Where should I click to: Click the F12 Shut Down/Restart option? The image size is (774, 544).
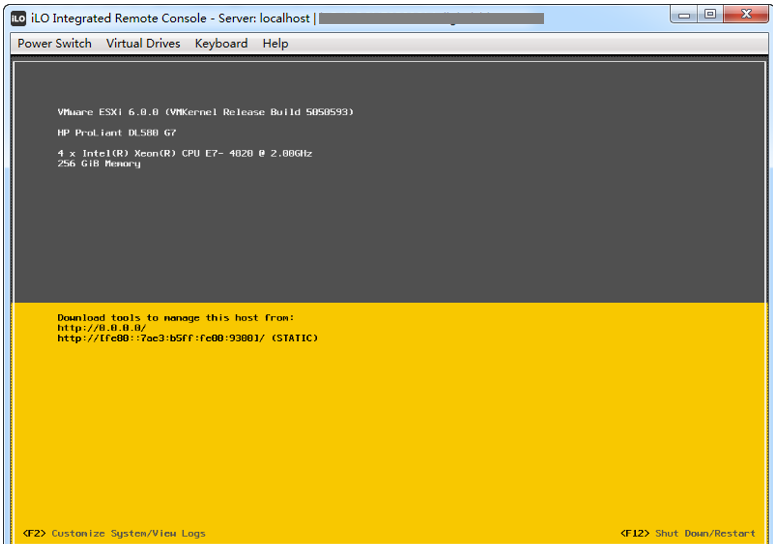(x=688, y=533)
